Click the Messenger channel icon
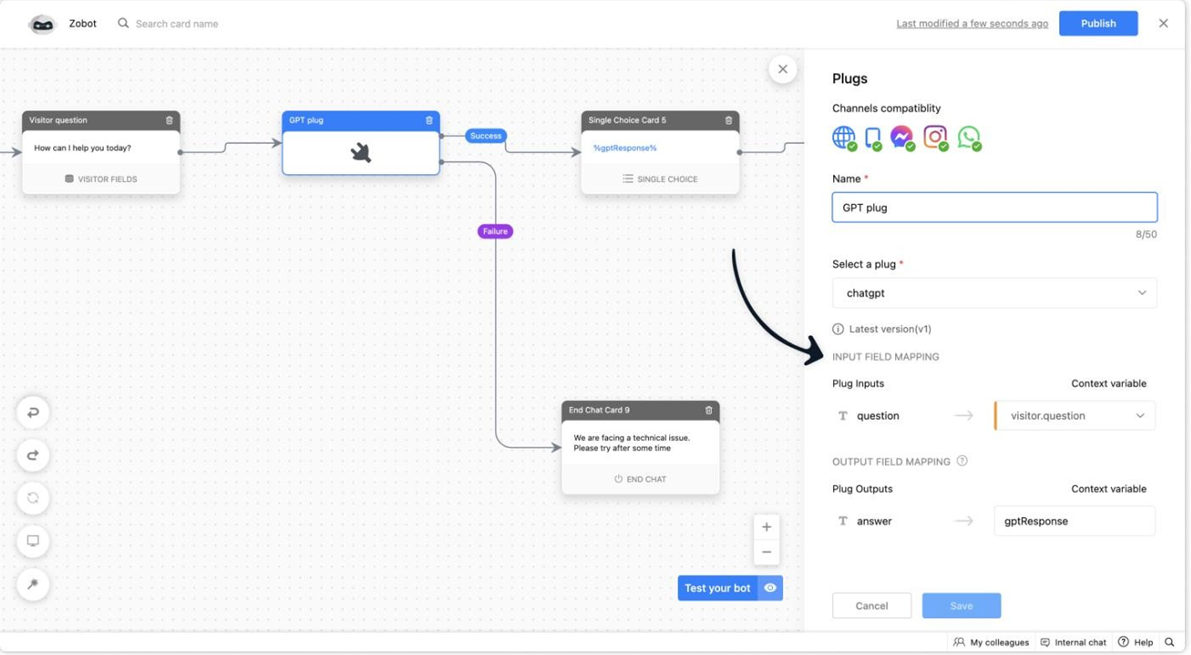 (902, 138)
